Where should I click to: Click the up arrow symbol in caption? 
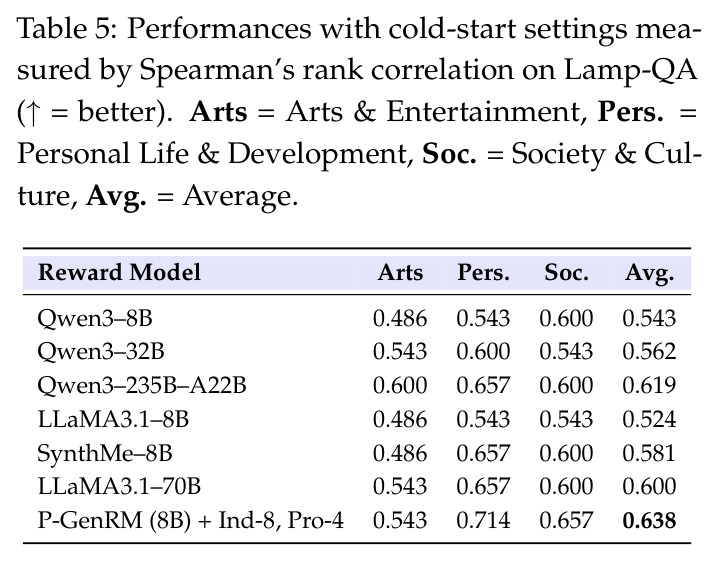[31, 113]
